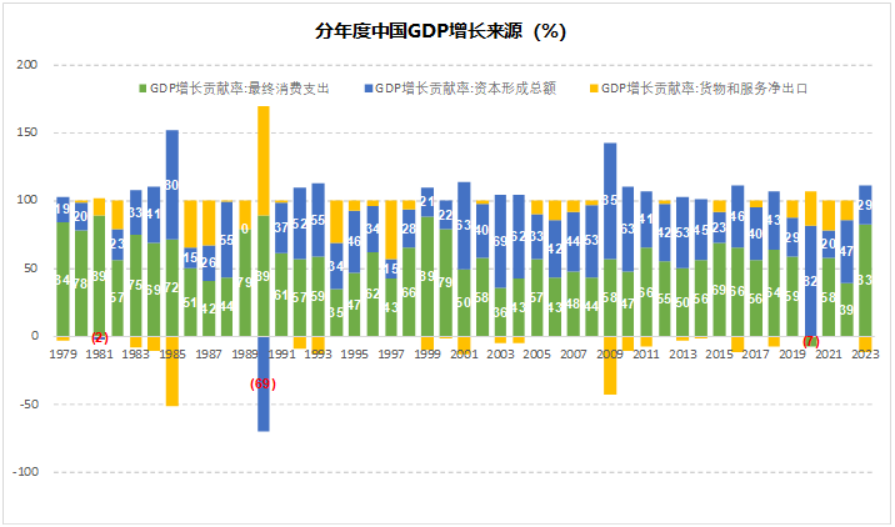Click the 2023 green consumption bar
The image size is (895, 527).
[x=865, y=280]
